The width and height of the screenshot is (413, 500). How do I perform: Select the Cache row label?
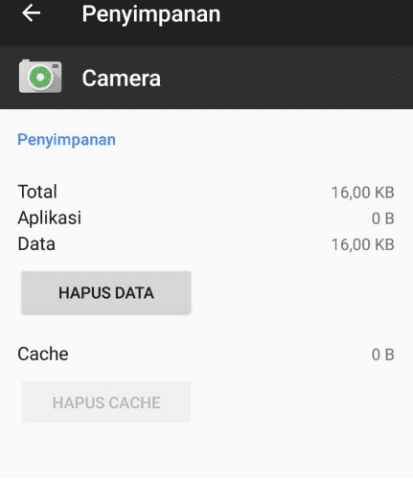coord(43,354)
